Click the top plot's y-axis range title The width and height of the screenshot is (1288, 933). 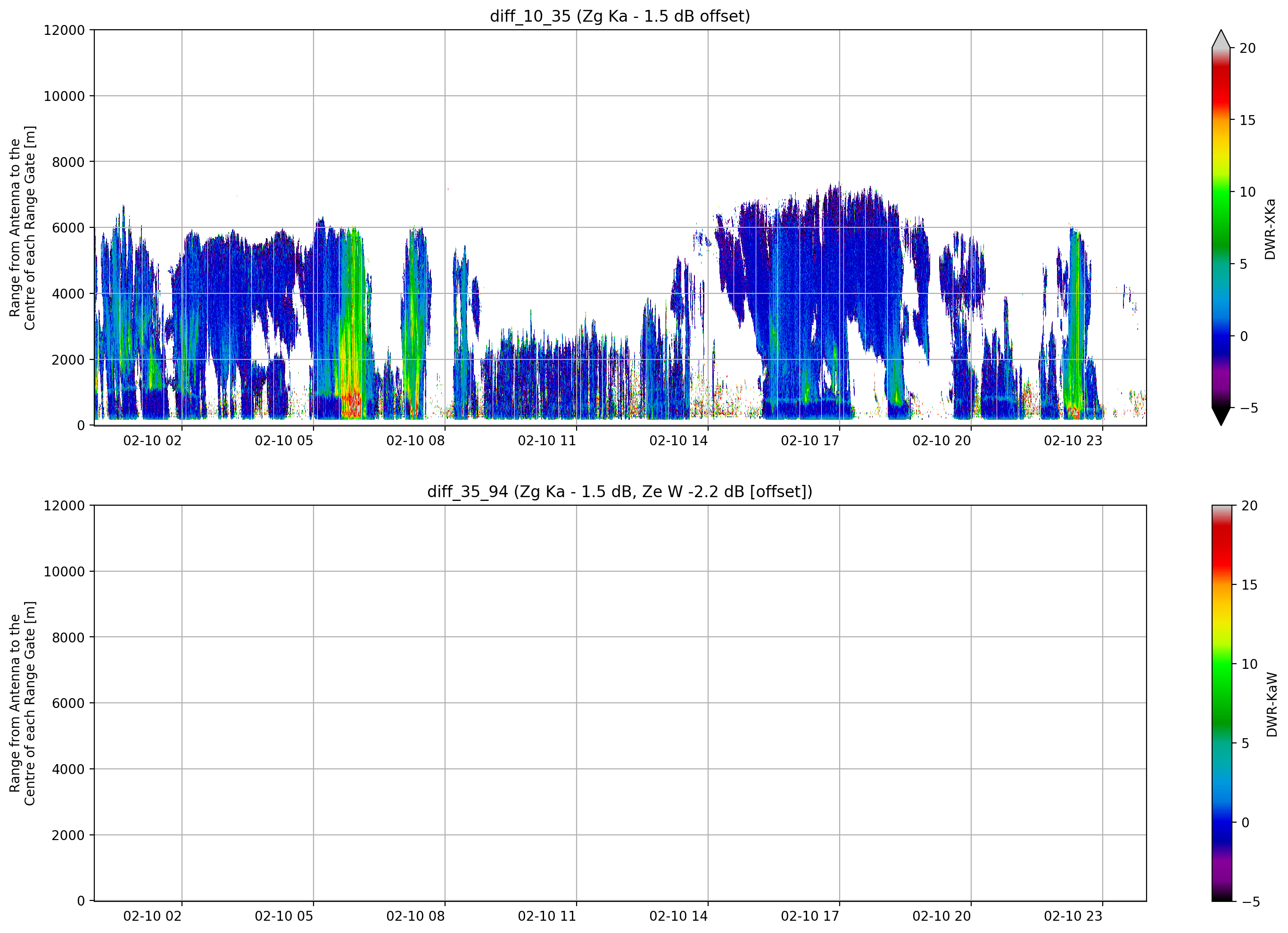[x=22, y=228]
